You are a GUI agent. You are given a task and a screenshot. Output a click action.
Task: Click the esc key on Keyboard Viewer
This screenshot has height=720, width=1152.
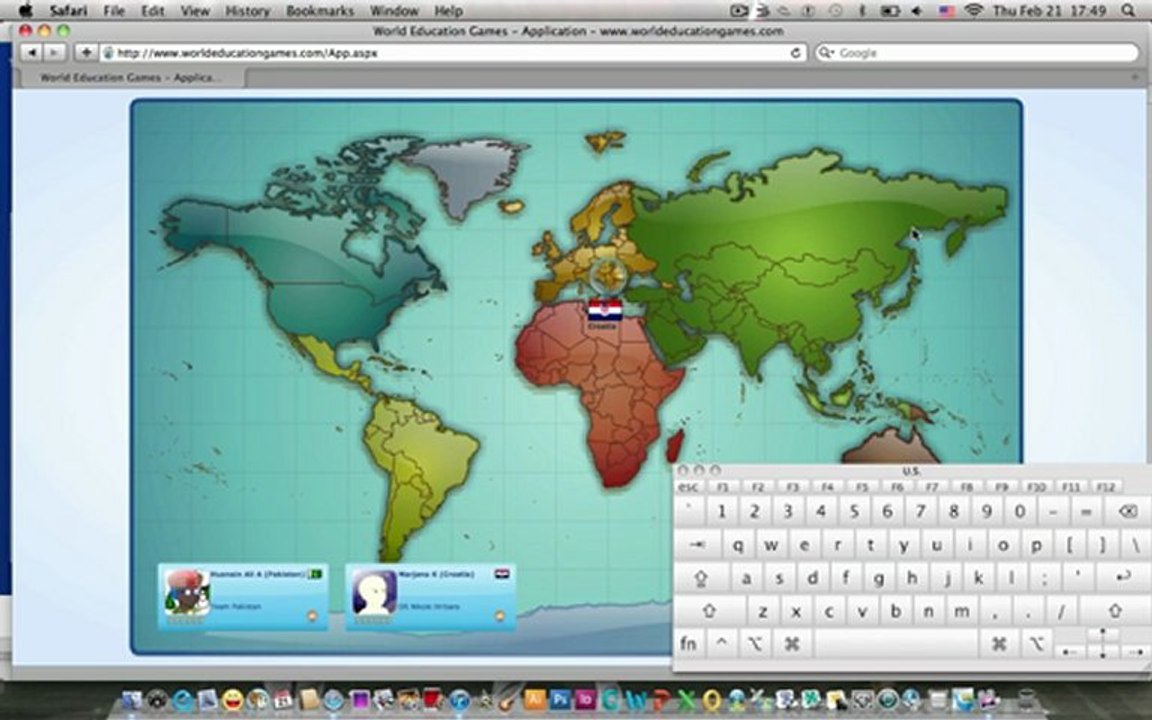[688, 486]
